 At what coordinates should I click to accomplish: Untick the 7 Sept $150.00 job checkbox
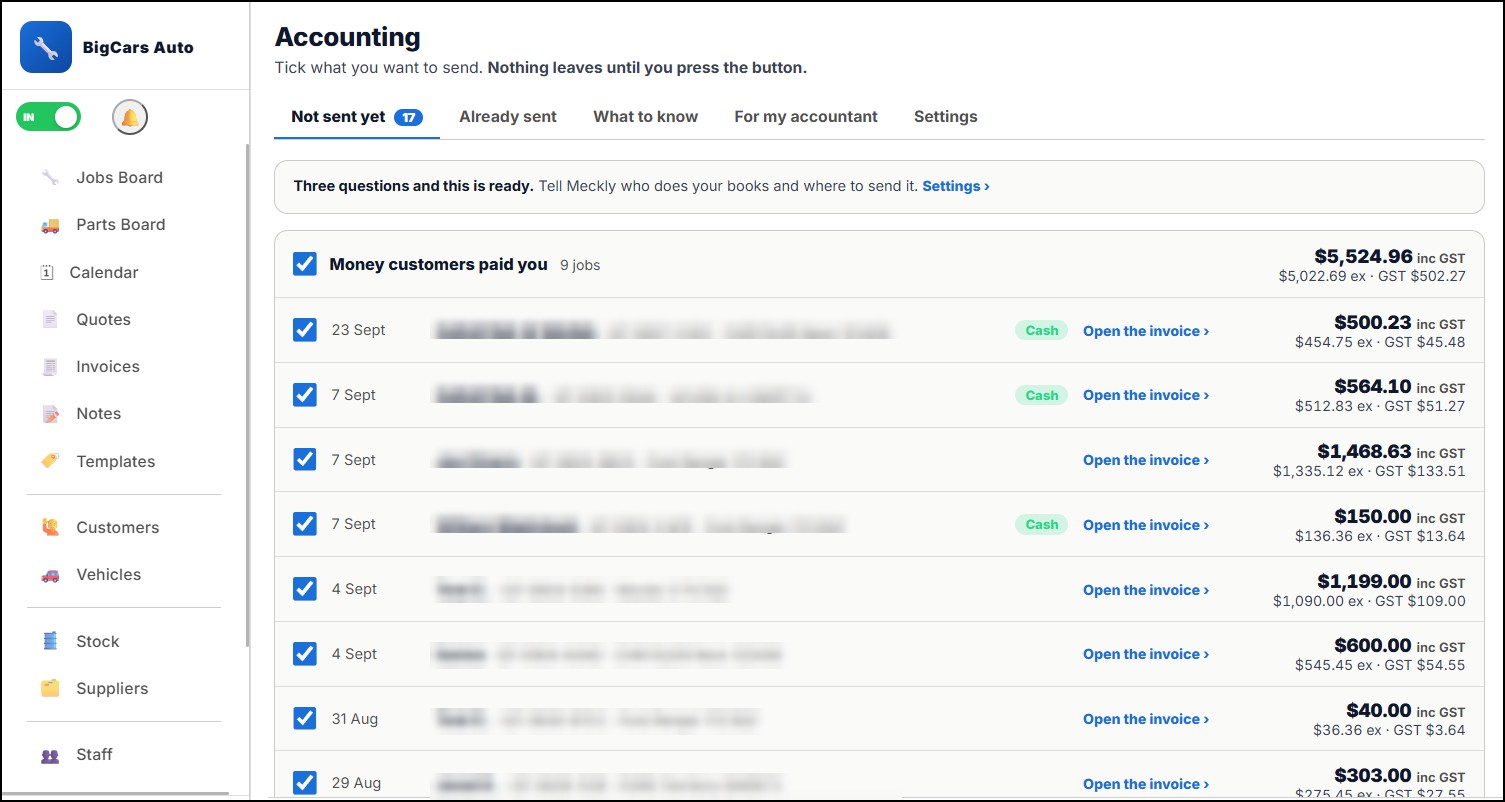pyautogui.click(x=305, y=524)
